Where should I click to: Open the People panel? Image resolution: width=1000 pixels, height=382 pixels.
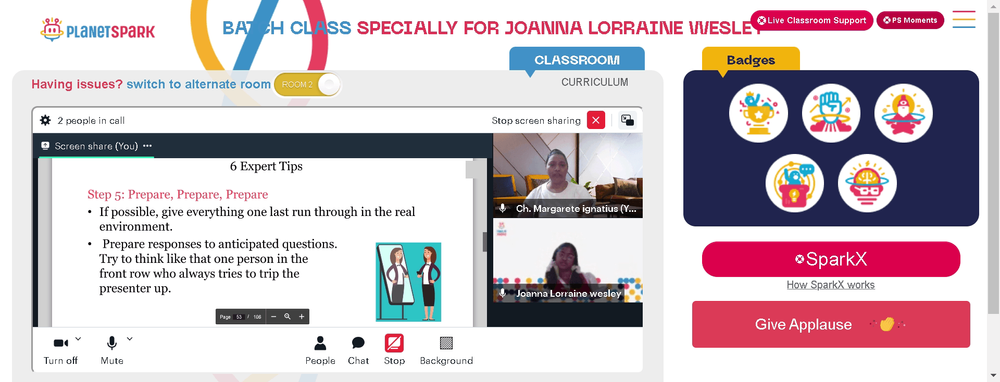320,350
